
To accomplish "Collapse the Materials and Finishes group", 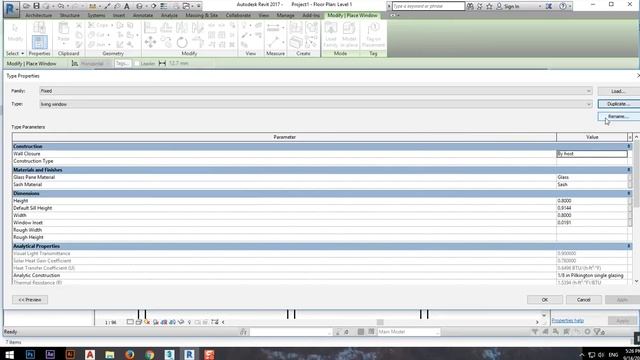I will (x=629, y=170).
